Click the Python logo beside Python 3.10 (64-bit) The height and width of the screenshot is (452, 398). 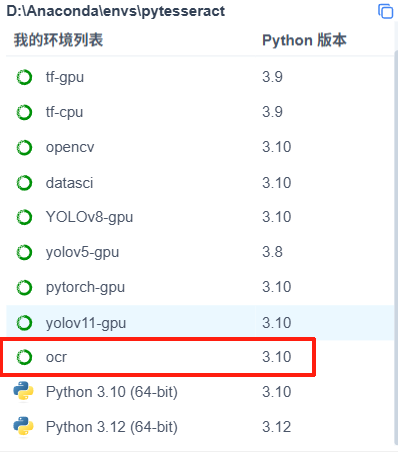click(x=23, y=391)
